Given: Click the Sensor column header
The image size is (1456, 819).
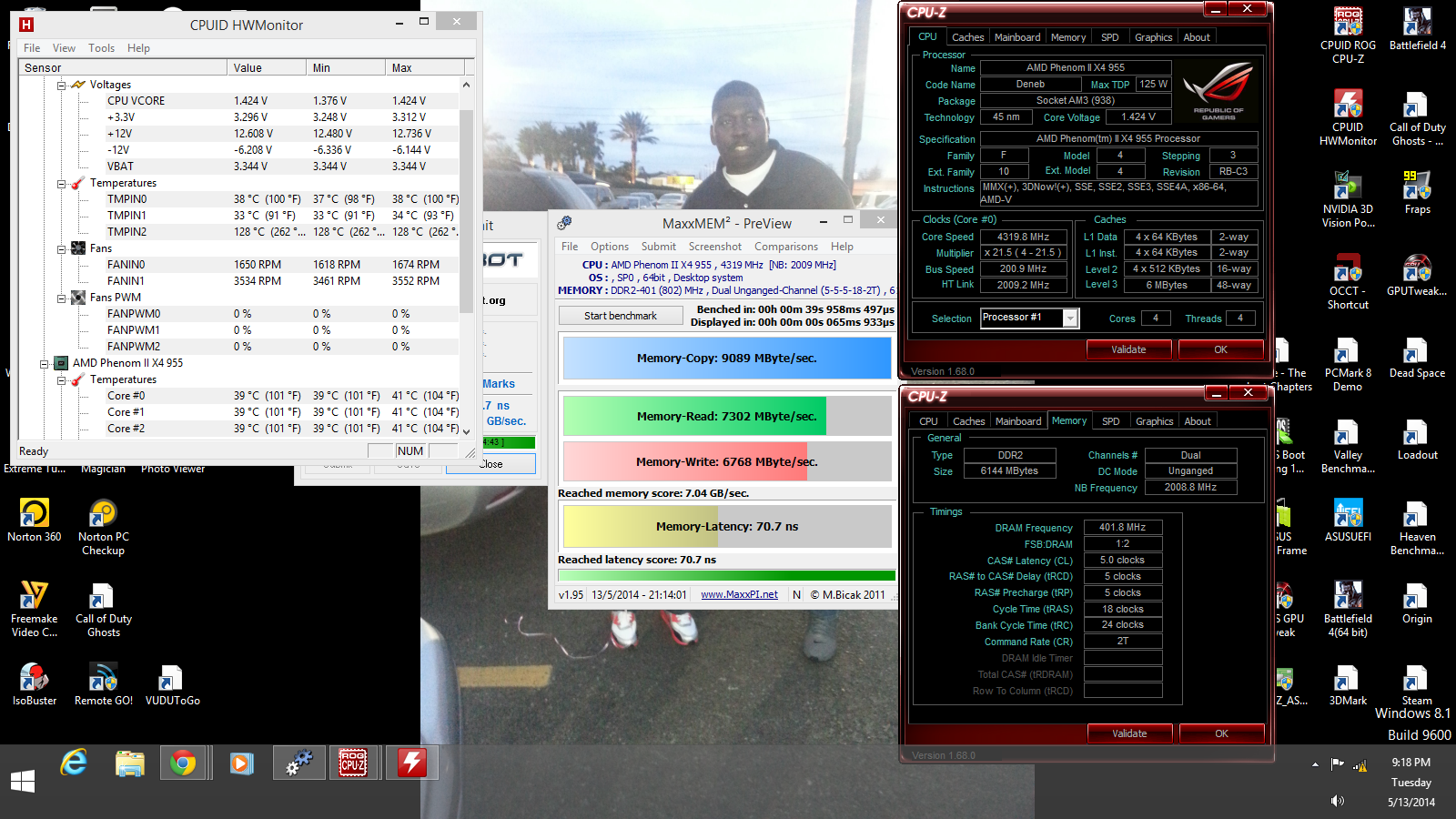Looking at the screenshot, I should [x=123, y=68].
